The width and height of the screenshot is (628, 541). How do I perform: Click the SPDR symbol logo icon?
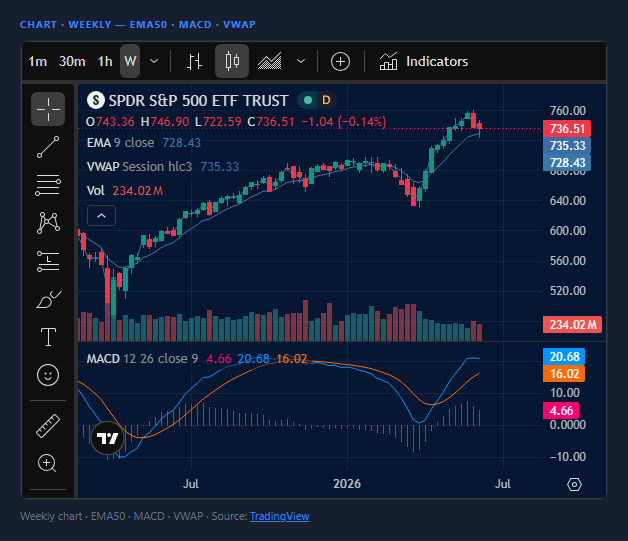coord(96,100)
